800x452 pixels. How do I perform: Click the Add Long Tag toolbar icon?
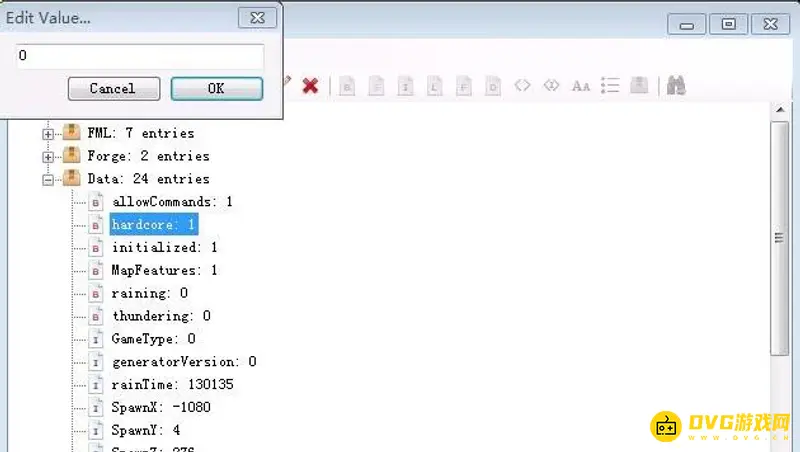[435, 86]
